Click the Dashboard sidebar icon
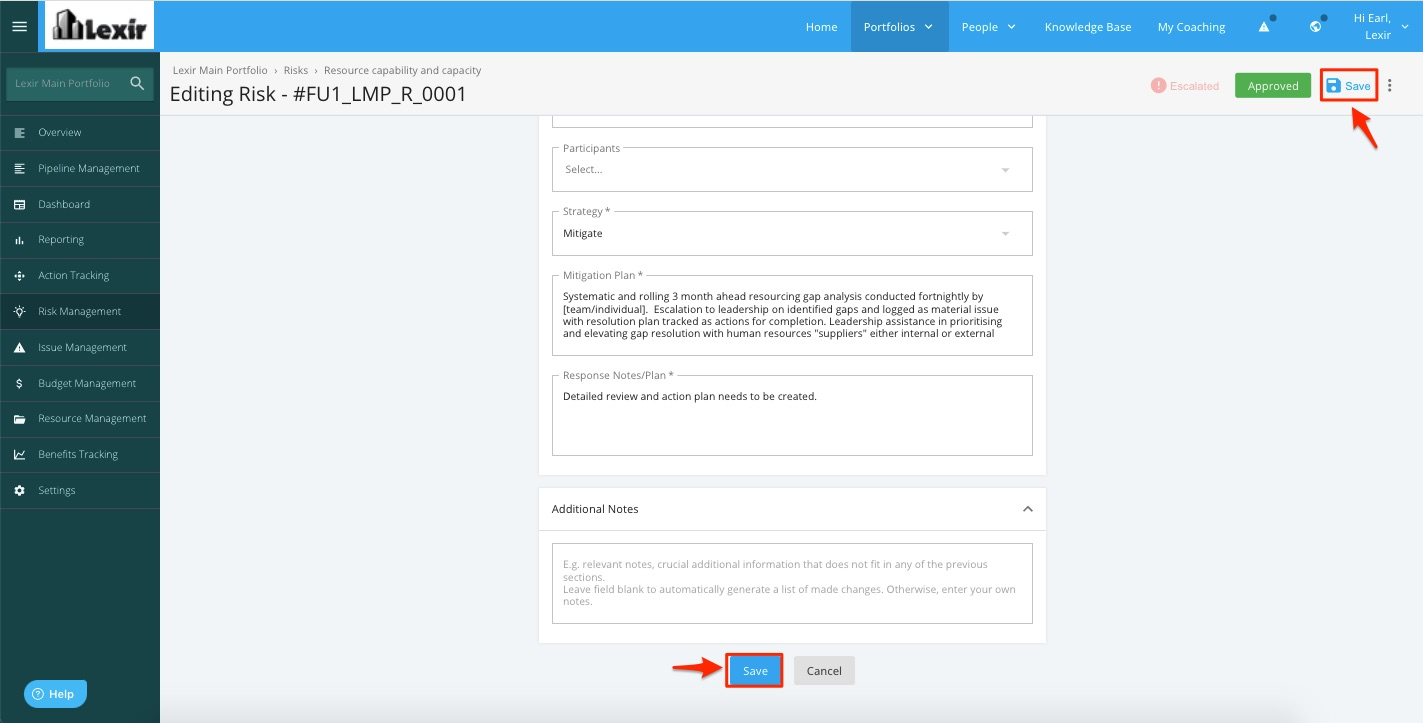 coord(19,204)
